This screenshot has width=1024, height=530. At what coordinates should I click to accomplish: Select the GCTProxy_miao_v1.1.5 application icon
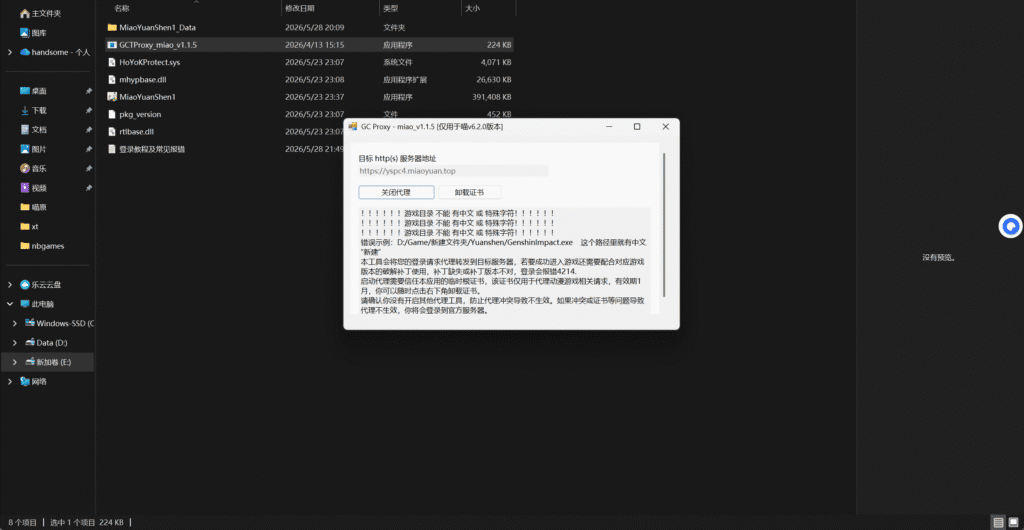click(x=112, y=45)
